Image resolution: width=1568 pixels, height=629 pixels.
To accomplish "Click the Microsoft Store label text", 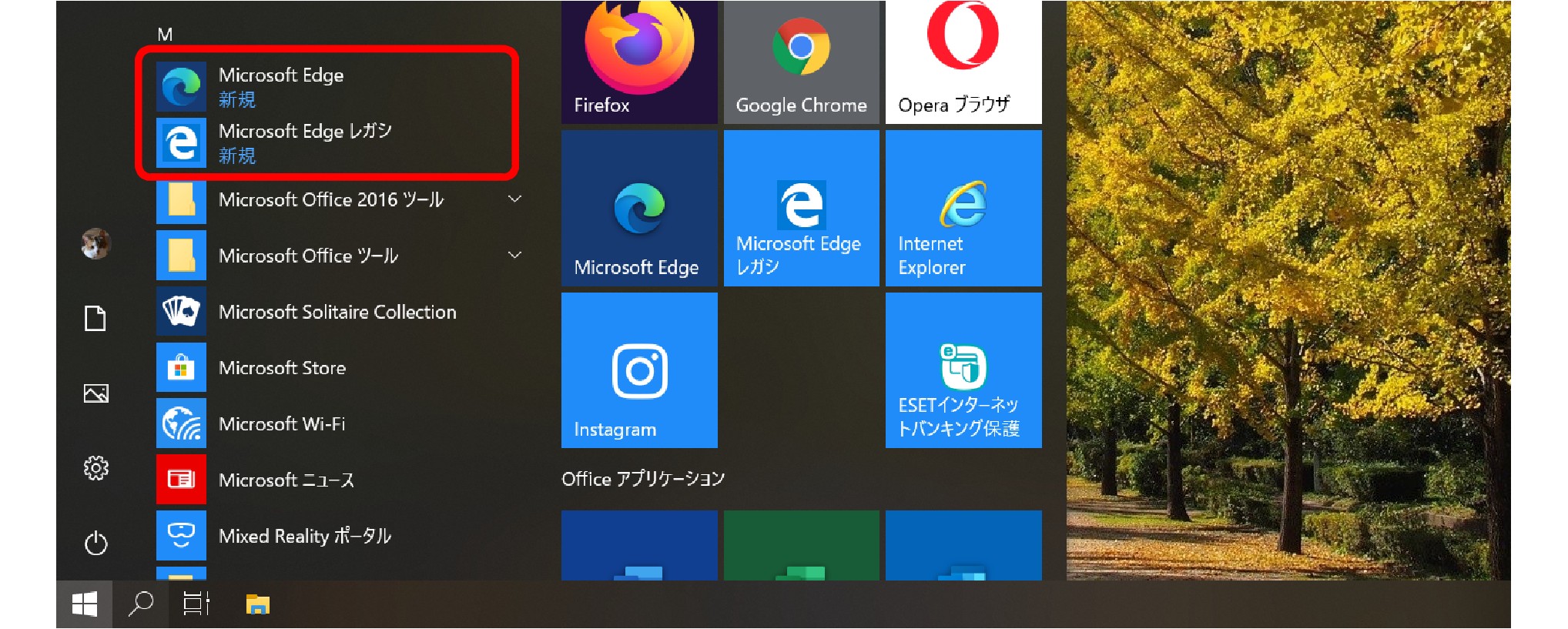I will click(x=282, y=368).
